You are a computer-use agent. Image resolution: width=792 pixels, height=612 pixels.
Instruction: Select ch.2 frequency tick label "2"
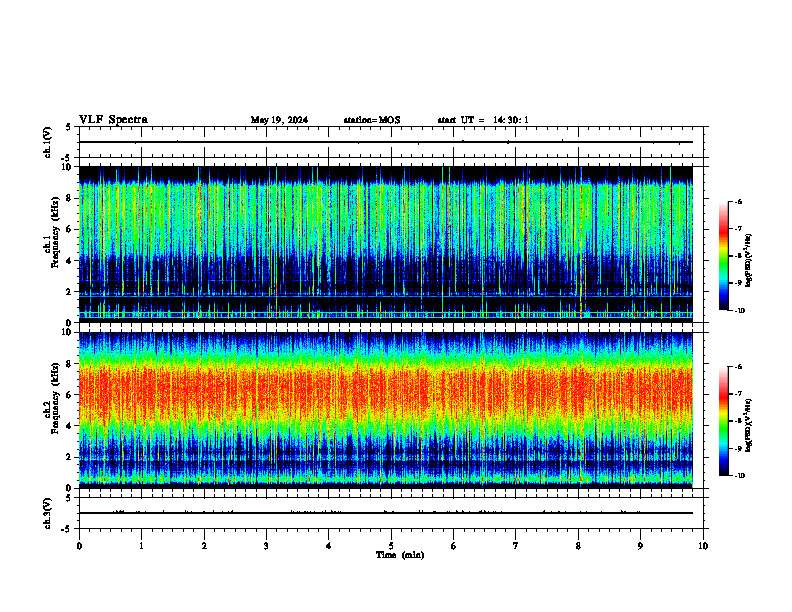point(69,457)
